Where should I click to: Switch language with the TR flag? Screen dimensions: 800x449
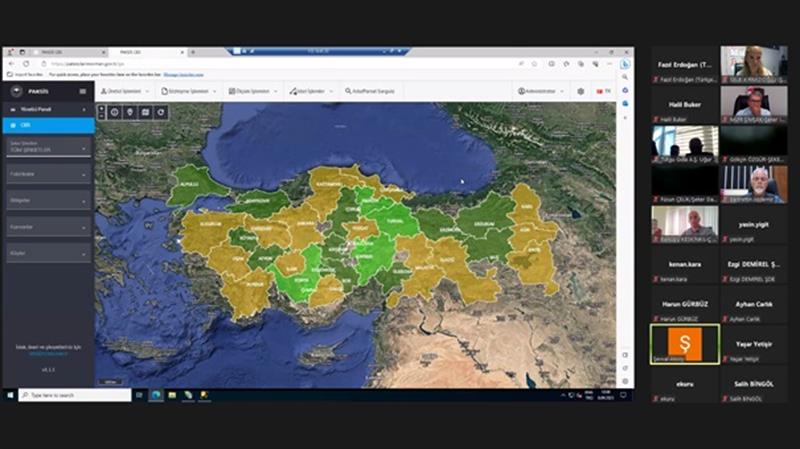[x=603, y=91]
